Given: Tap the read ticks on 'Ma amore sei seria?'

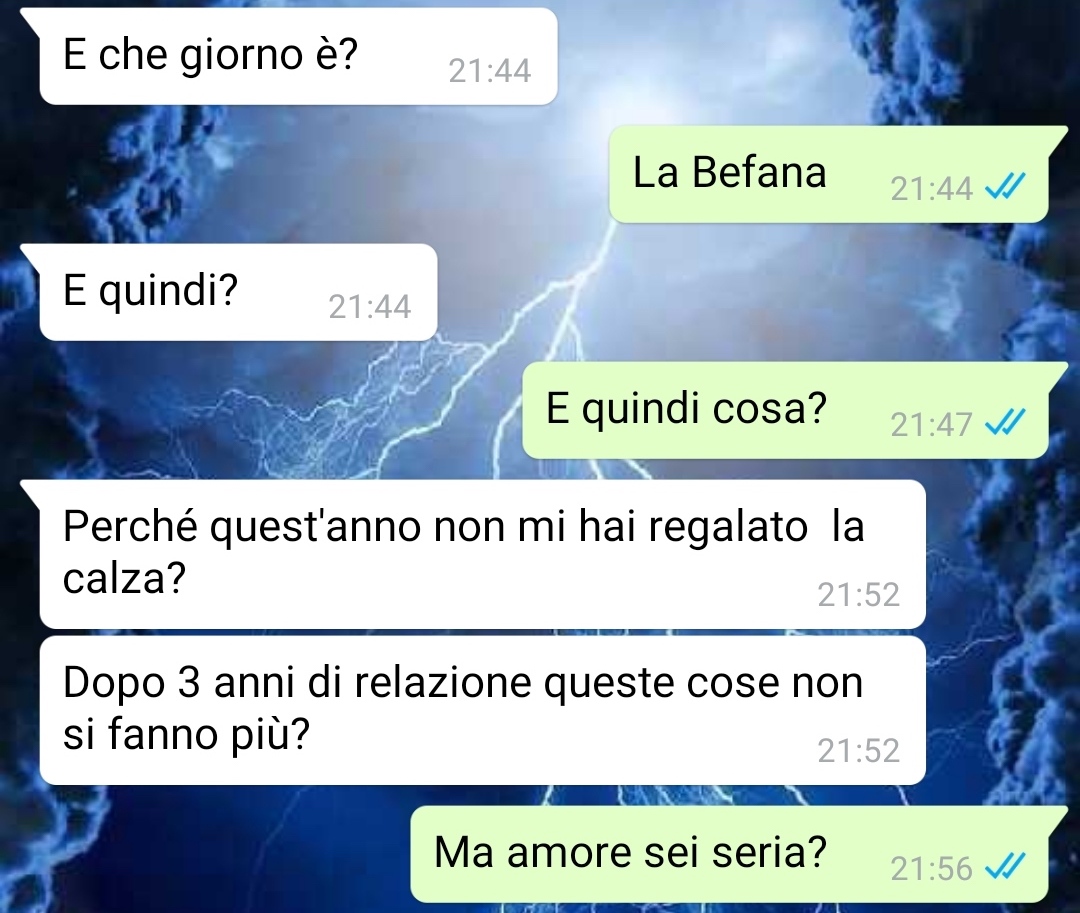Looking at the screenshot, I should click(1005, 867).
